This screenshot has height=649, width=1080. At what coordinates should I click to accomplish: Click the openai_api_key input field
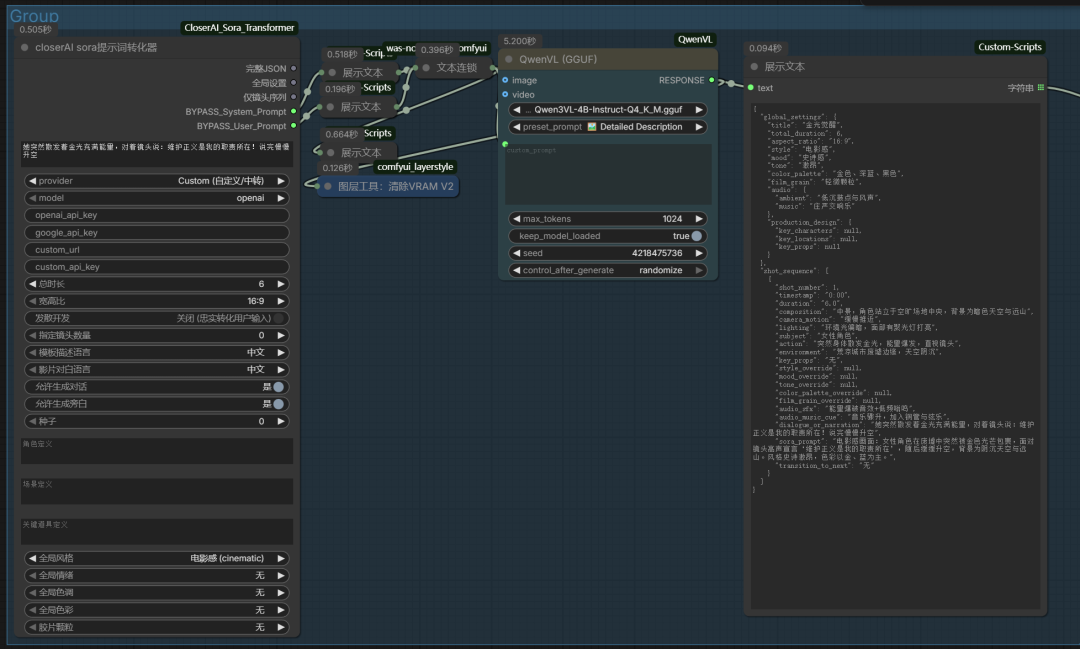157,215
